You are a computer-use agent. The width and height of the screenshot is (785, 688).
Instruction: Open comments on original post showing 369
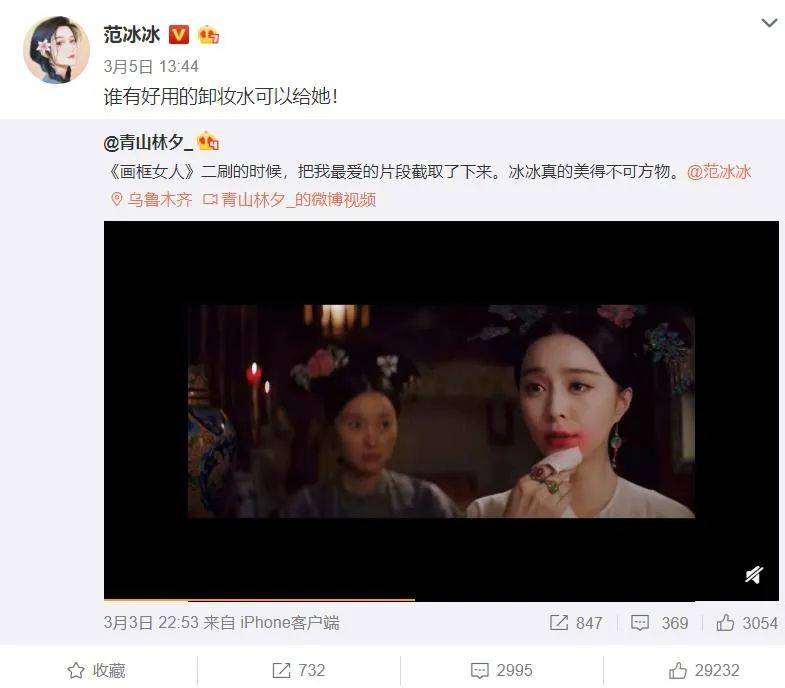point(659,623)
